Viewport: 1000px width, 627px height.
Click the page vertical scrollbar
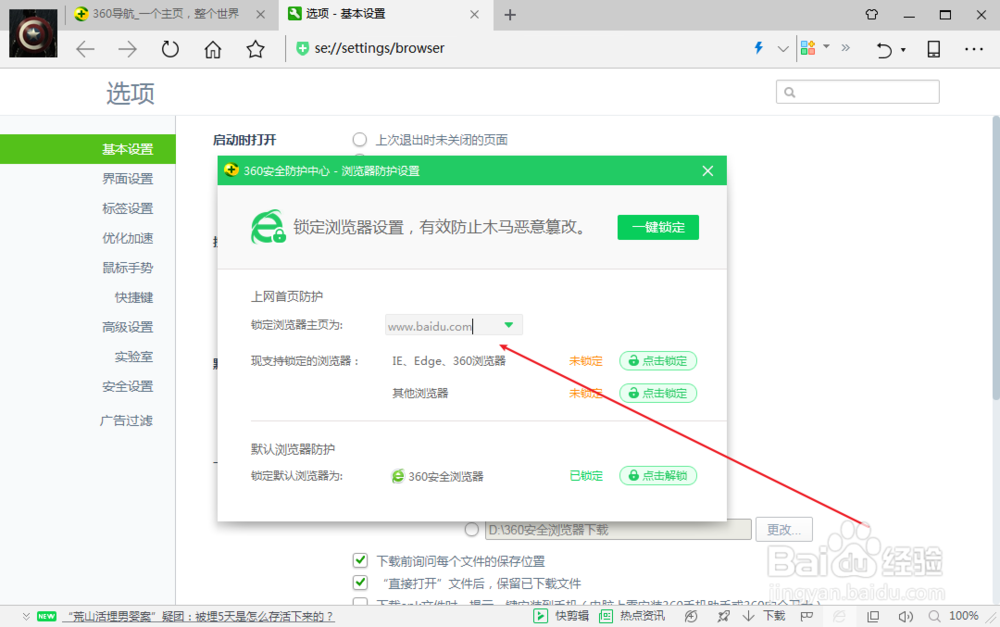tap(996, 258)
